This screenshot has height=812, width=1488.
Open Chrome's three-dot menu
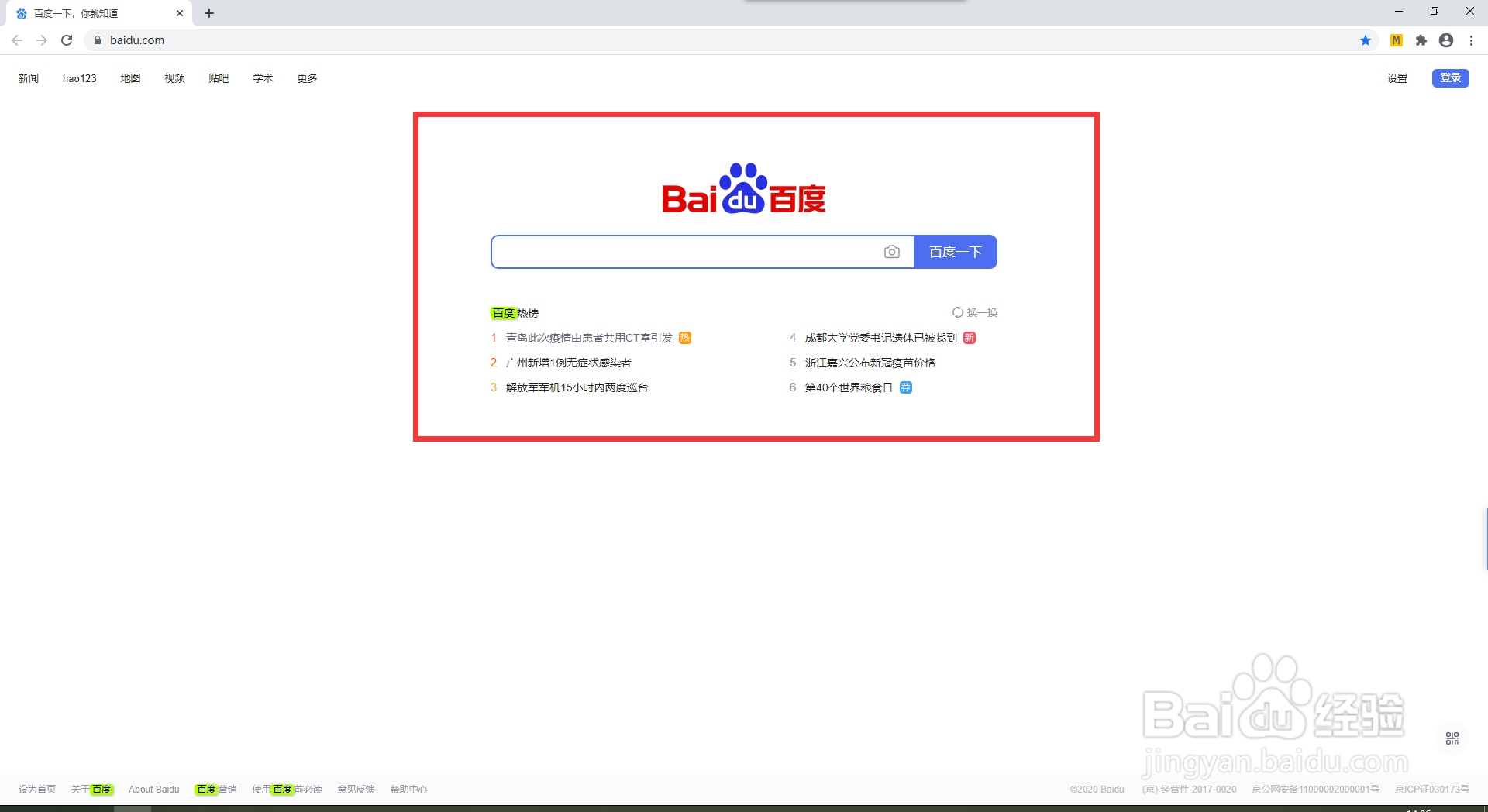coord(1471,40)
